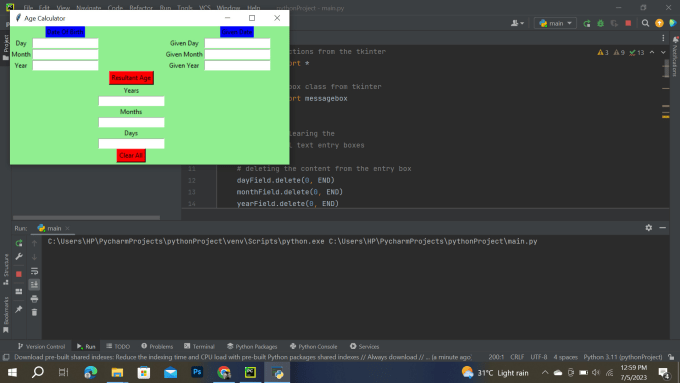Toggle scroll to end in console
680x383 pixels.
coord(34,285)
